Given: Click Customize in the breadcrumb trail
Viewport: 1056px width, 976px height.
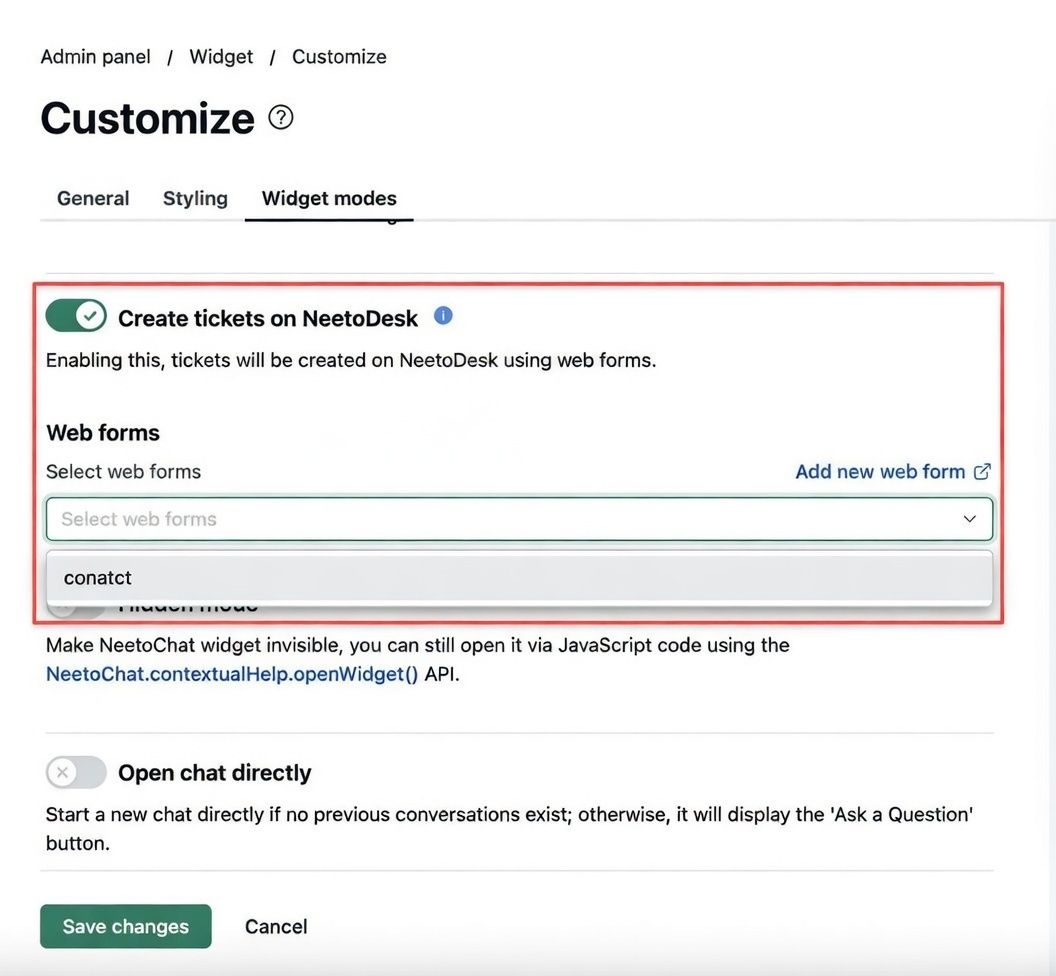Looking at the screenshot, I should point(339,57).
